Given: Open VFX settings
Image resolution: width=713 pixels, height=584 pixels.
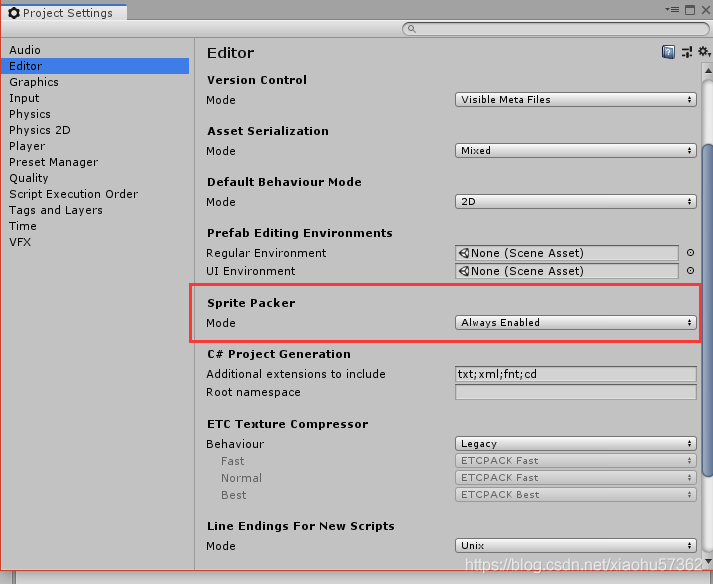Looking at the screenshot, I should pos(95,242).
